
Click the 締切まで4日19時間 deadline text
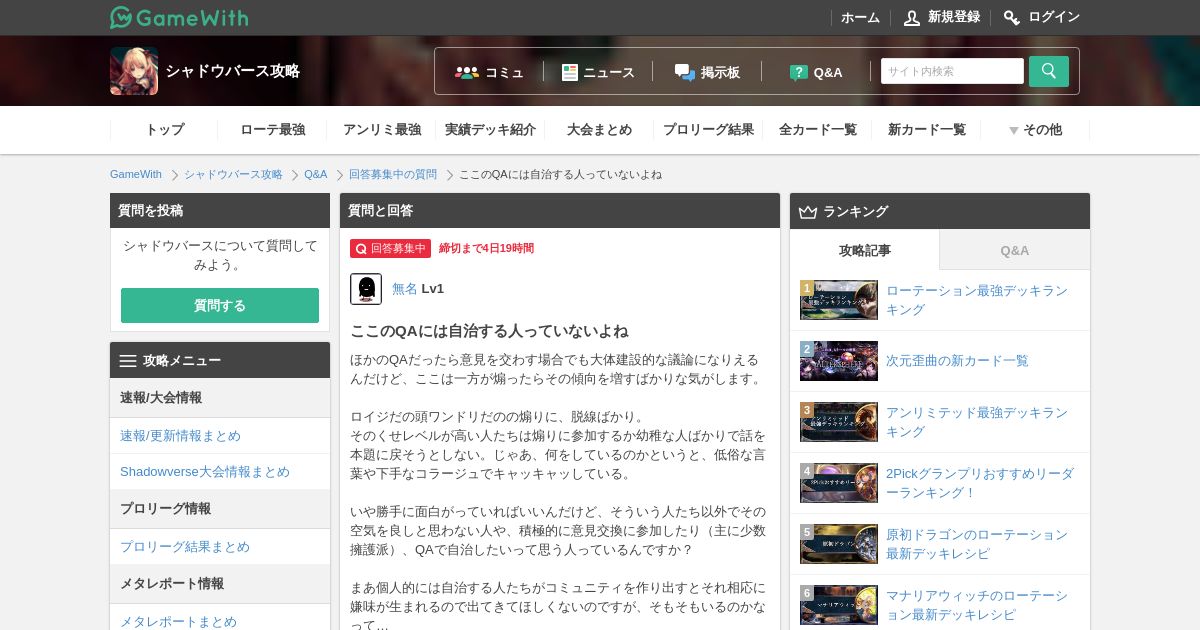[x=486, y=248]
